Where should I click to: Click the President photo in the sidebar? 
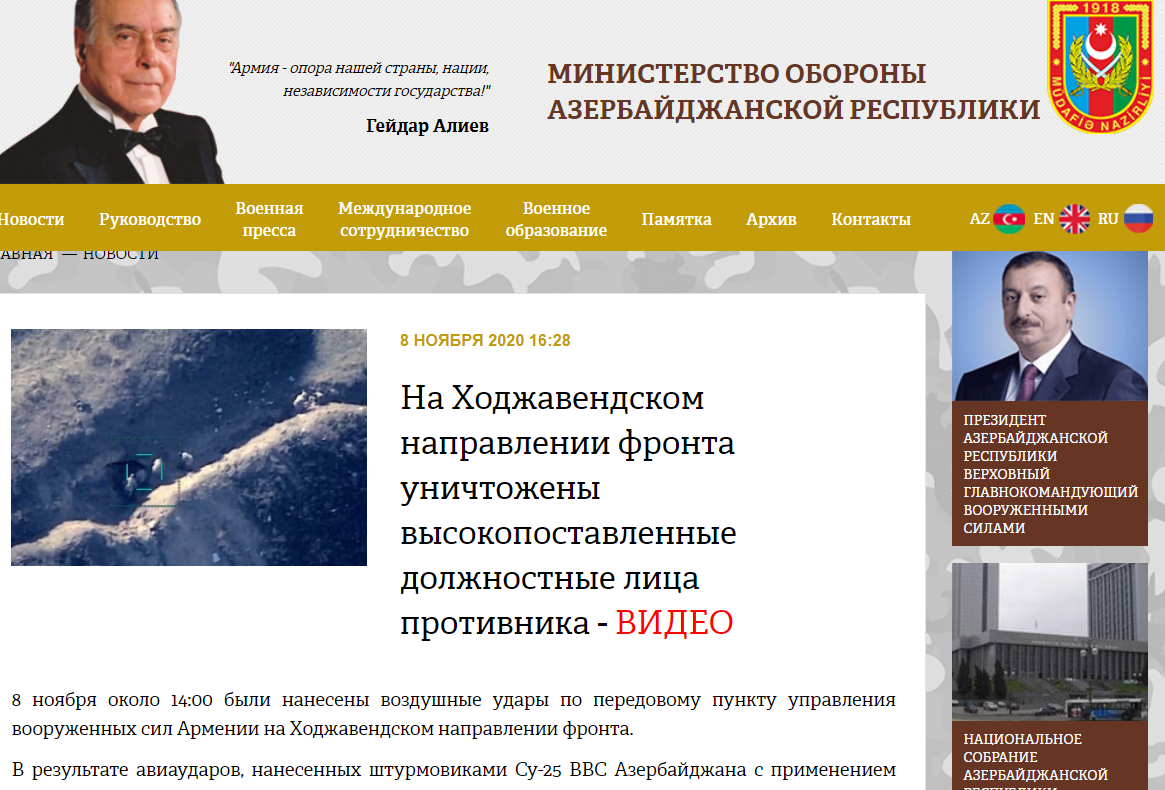[x=1049, y=326]
